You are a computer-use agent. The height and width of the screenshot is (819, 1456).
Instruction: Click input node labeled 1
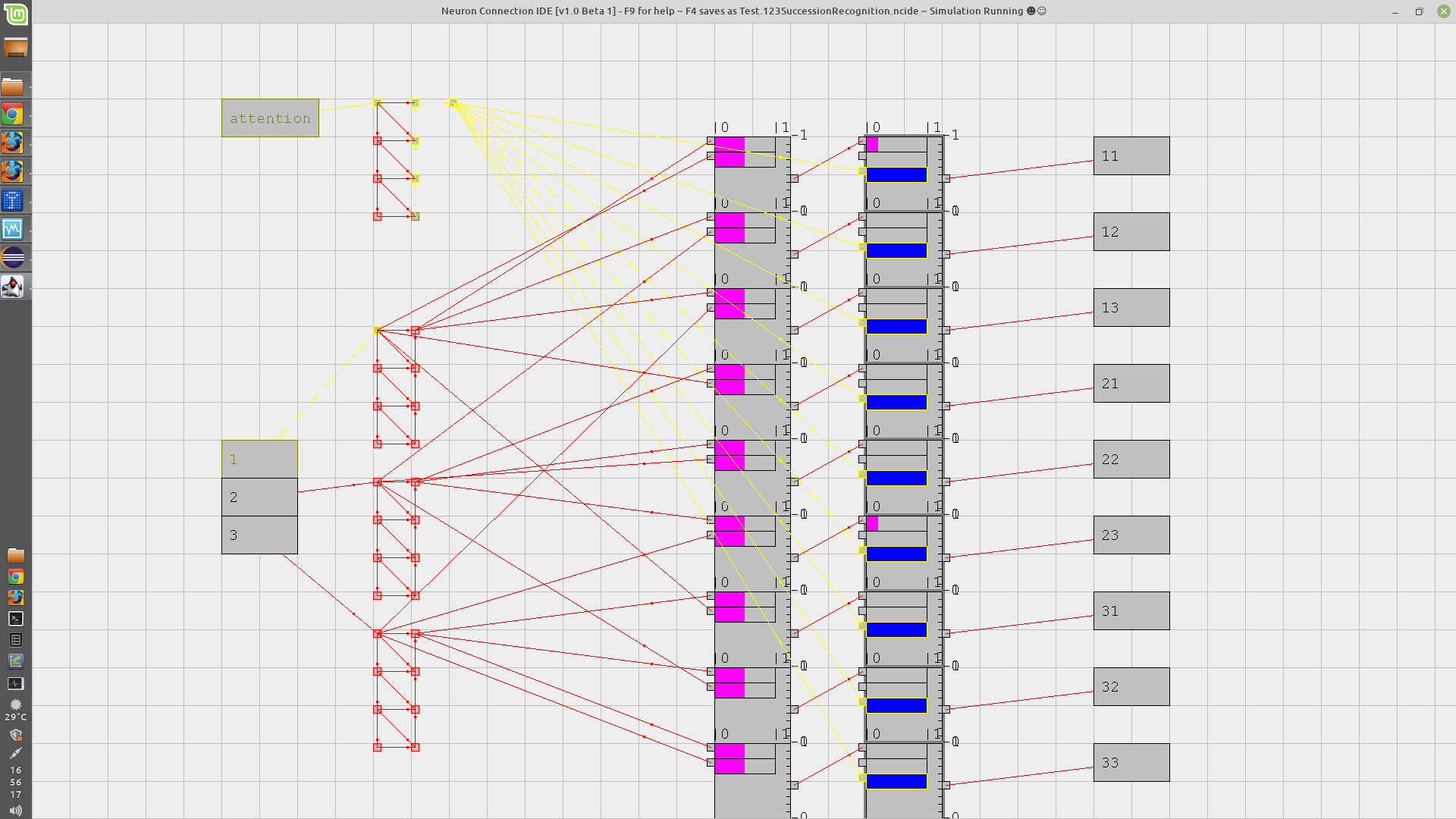tap(259, 460)
